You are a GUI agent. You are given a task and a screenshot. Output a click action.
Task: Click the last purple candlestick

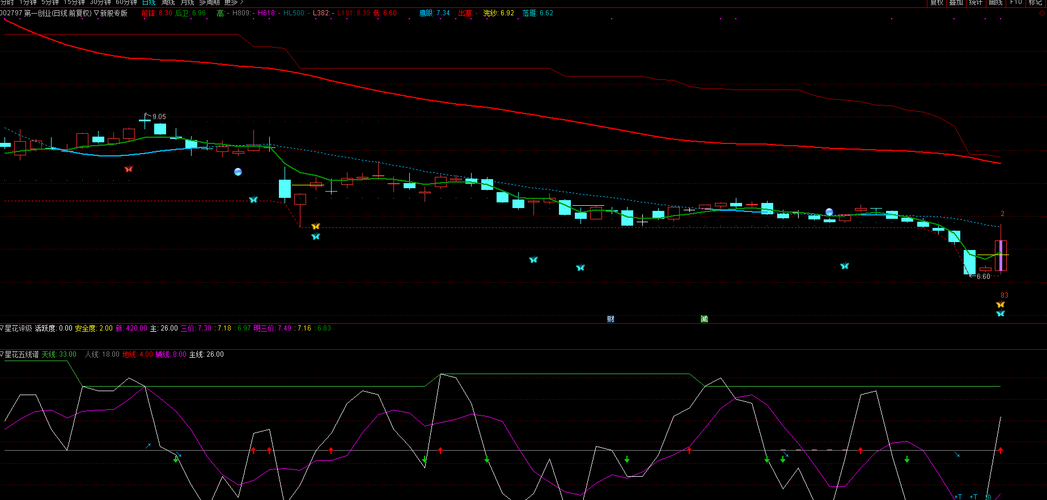click(1000, 255)
